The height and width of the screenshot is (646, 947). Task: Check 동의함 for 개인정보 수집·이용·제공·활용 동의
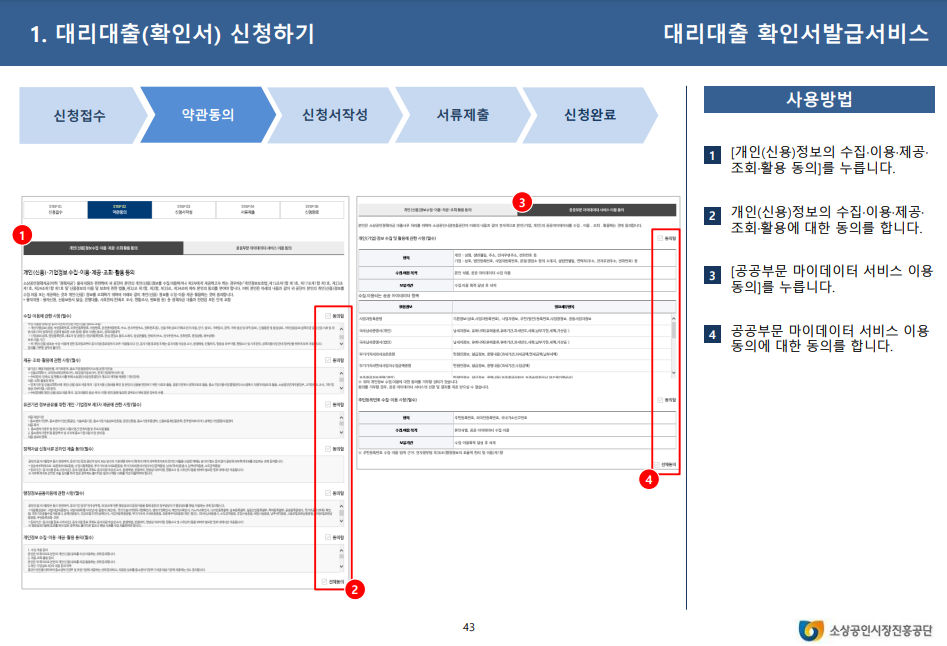(328, 537)
